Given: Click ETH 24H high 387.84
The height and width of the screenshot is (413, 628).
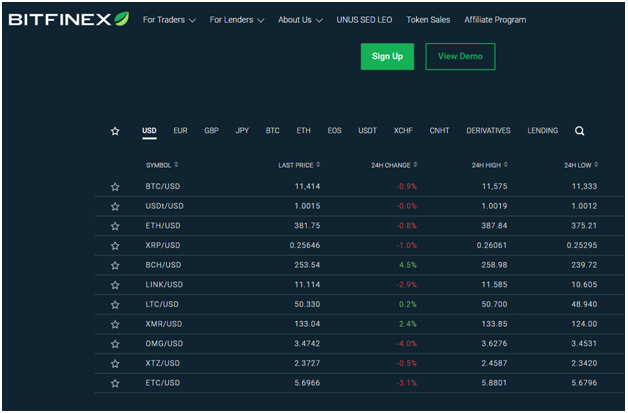Looking at the screenshot, I should point(494,226).
